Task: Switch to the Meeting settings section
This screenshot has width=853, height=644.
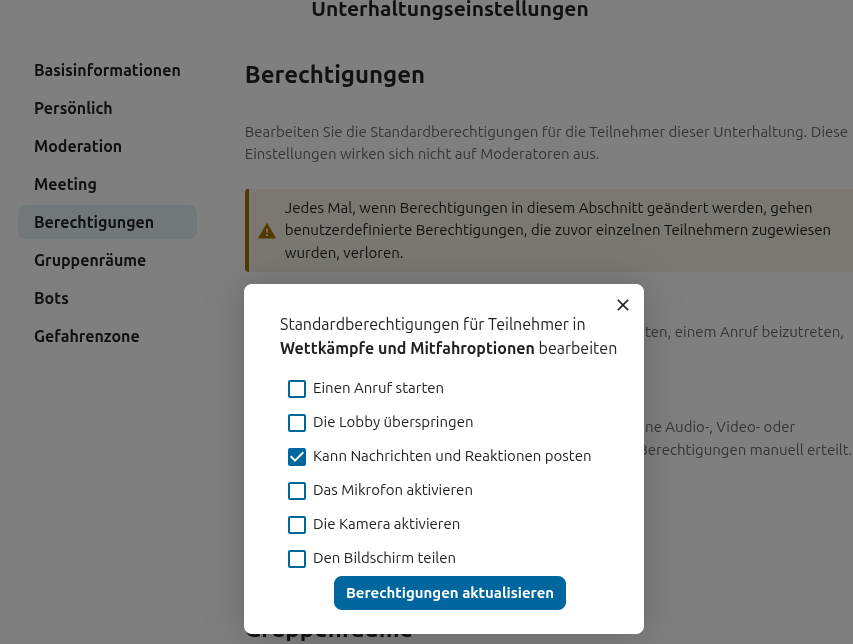Action: tap(65, 185)
